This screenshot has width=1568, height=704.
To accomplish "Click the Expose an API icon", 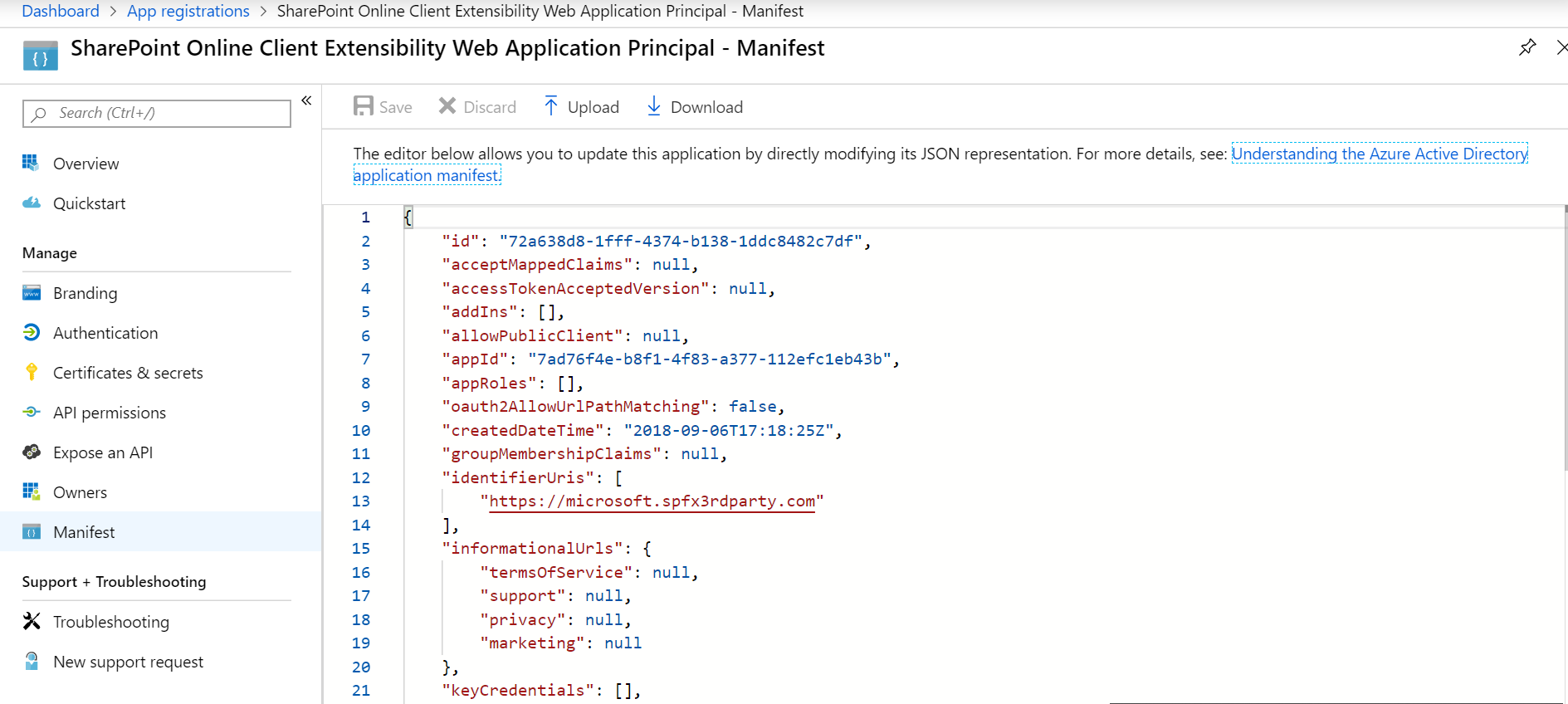I will click(x=32, y=452).
